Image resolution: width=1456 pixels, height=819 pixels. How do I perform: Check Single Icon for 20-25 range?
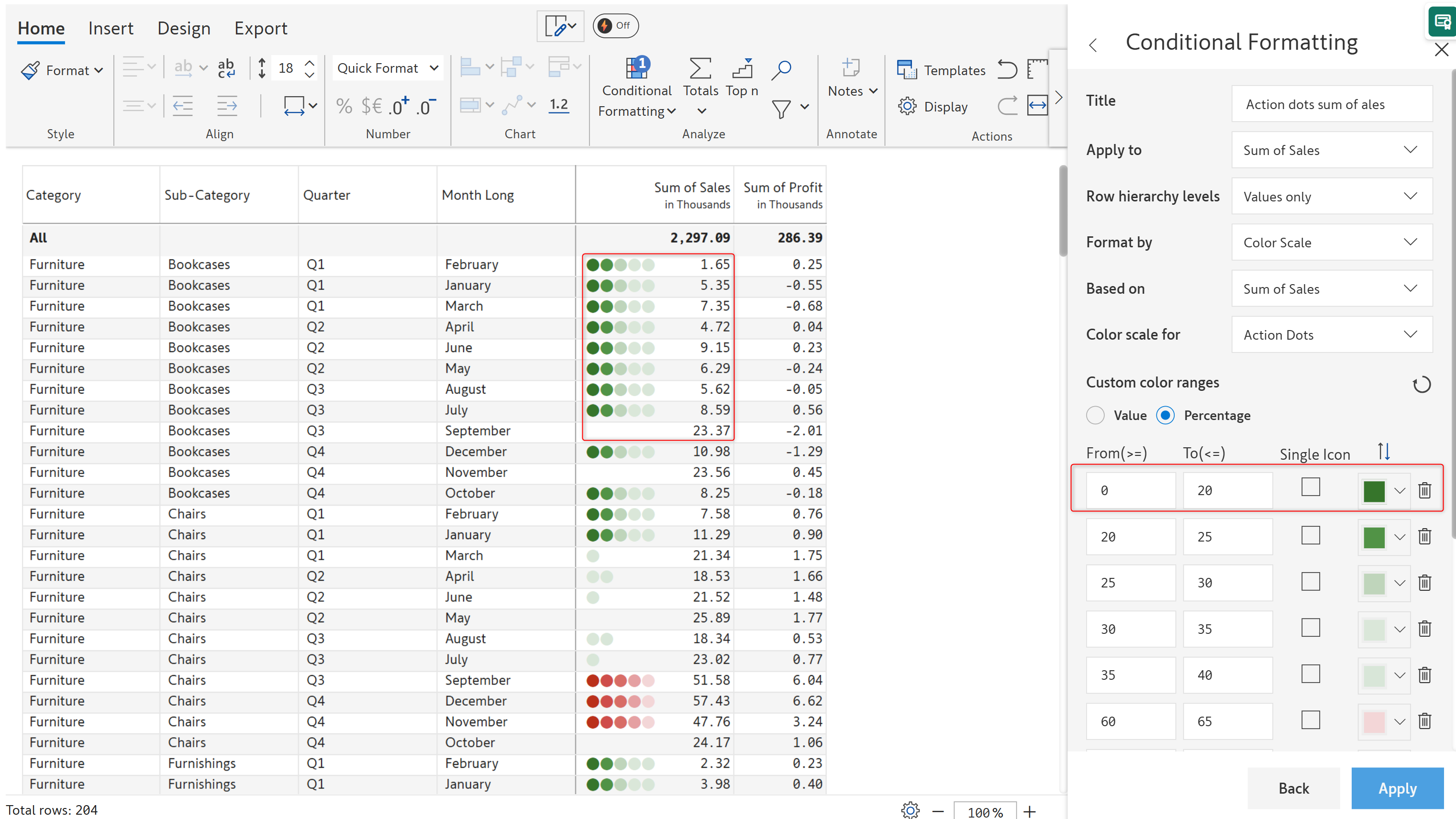tap(1310, 535)
